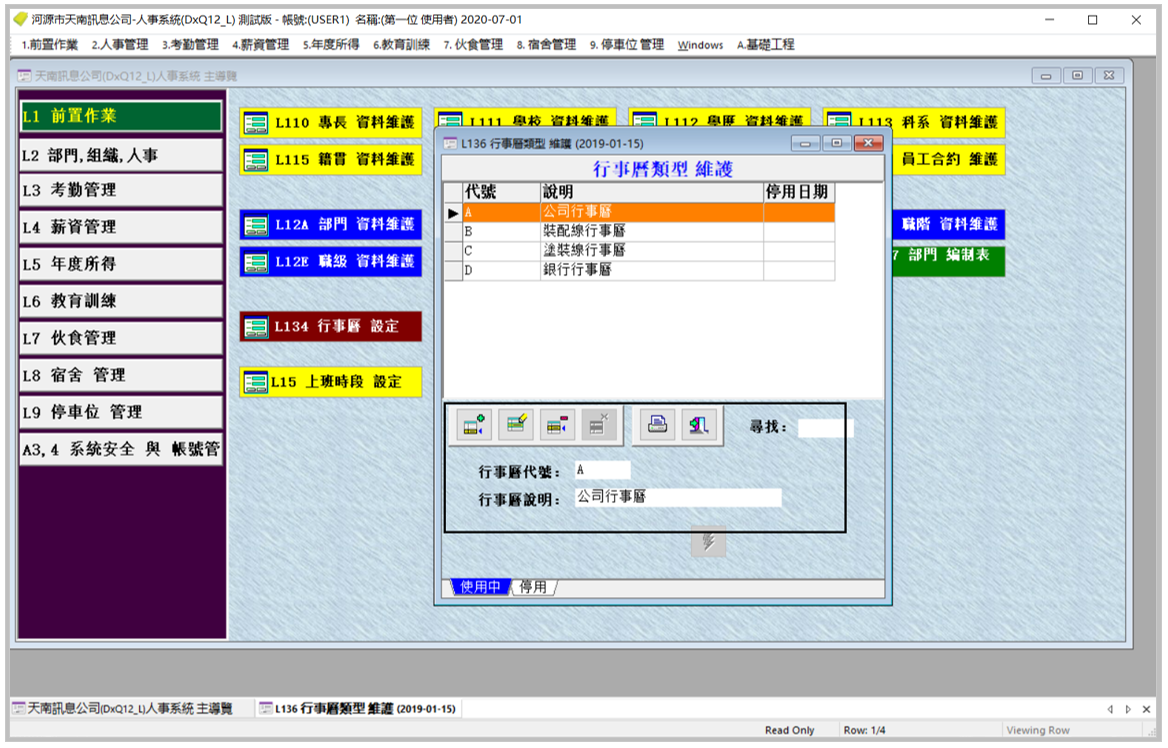The height and width of the screenshot is (748, 1168).
Task: Click the edit record icon
Action: click(516, 425)
